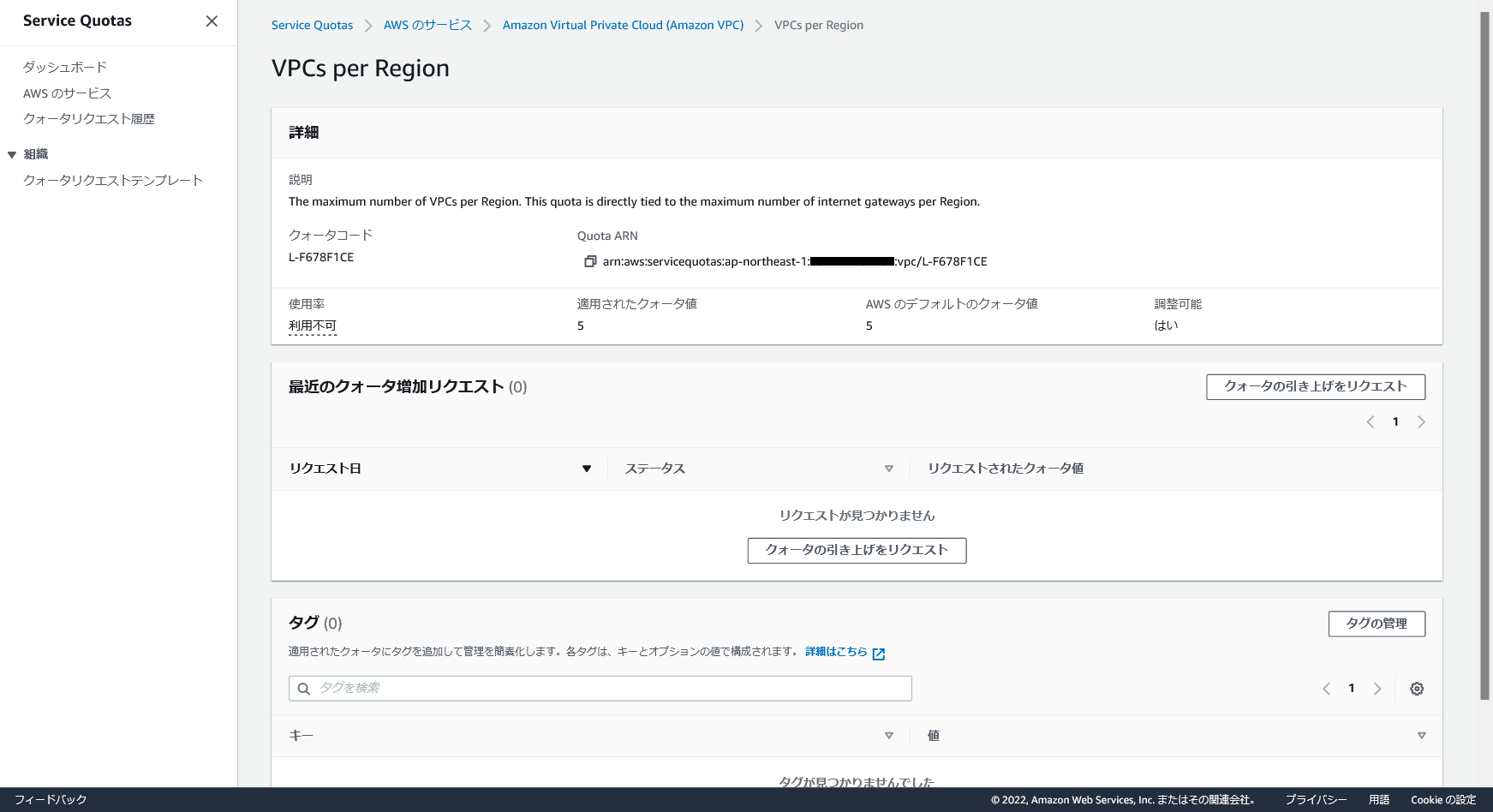
Task: Collapse the 組織 section in sidebar
Action: tap(12, 155)
